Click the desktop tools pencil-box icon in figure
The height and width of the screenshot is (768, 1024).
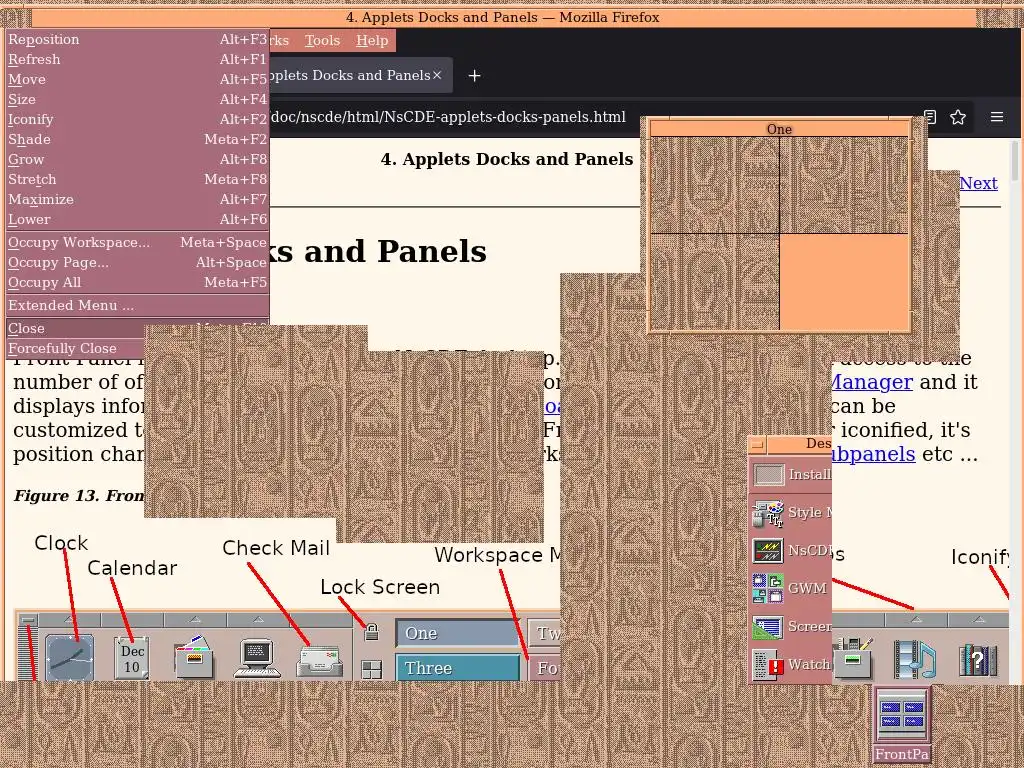pos(854,658)
